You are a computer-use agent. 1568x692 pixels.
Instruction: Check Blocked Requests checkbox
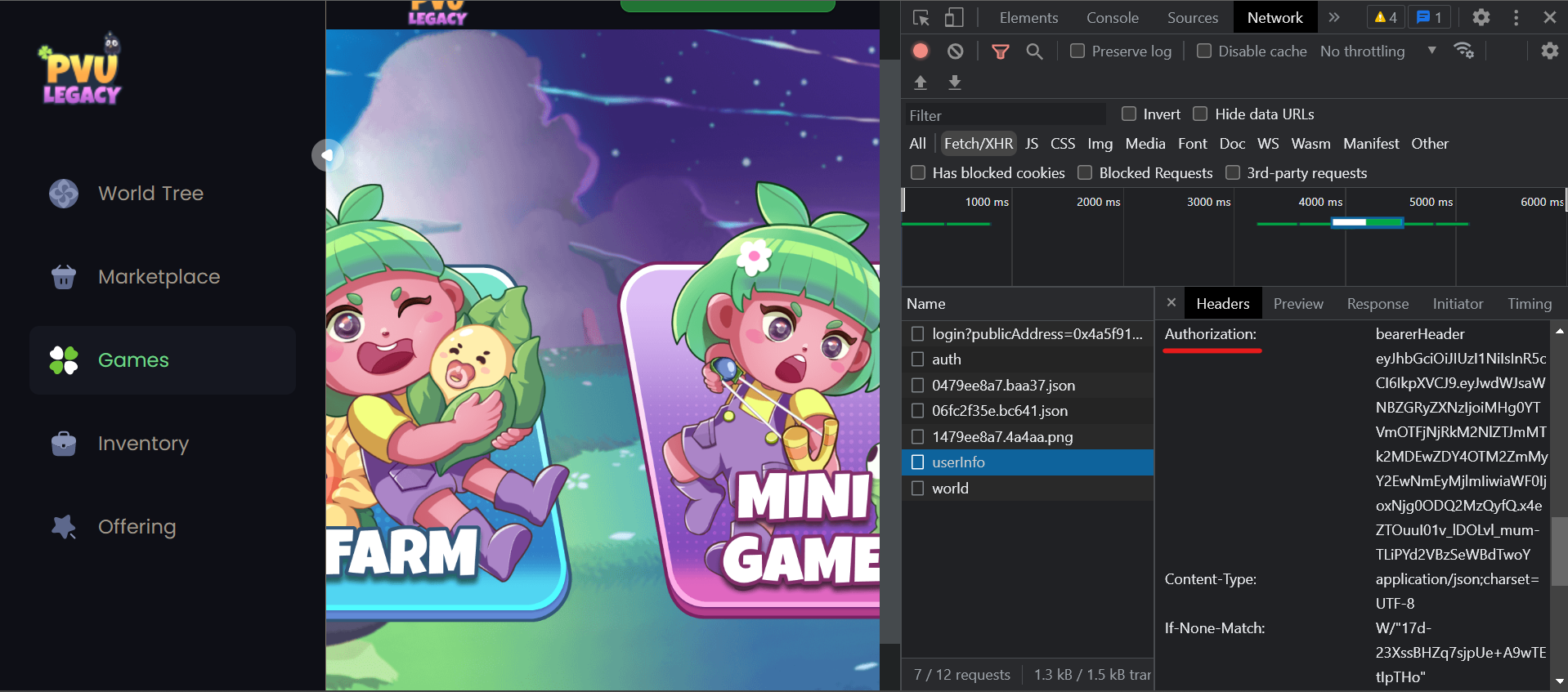pyautogui.click(x=1085, y=172)
